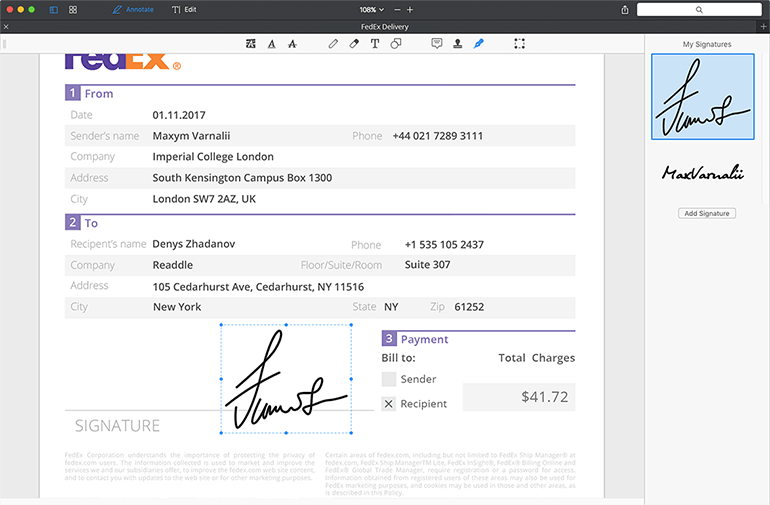Click the Add Signature button
Screen dimensions: 770x505
click(707, 213)
